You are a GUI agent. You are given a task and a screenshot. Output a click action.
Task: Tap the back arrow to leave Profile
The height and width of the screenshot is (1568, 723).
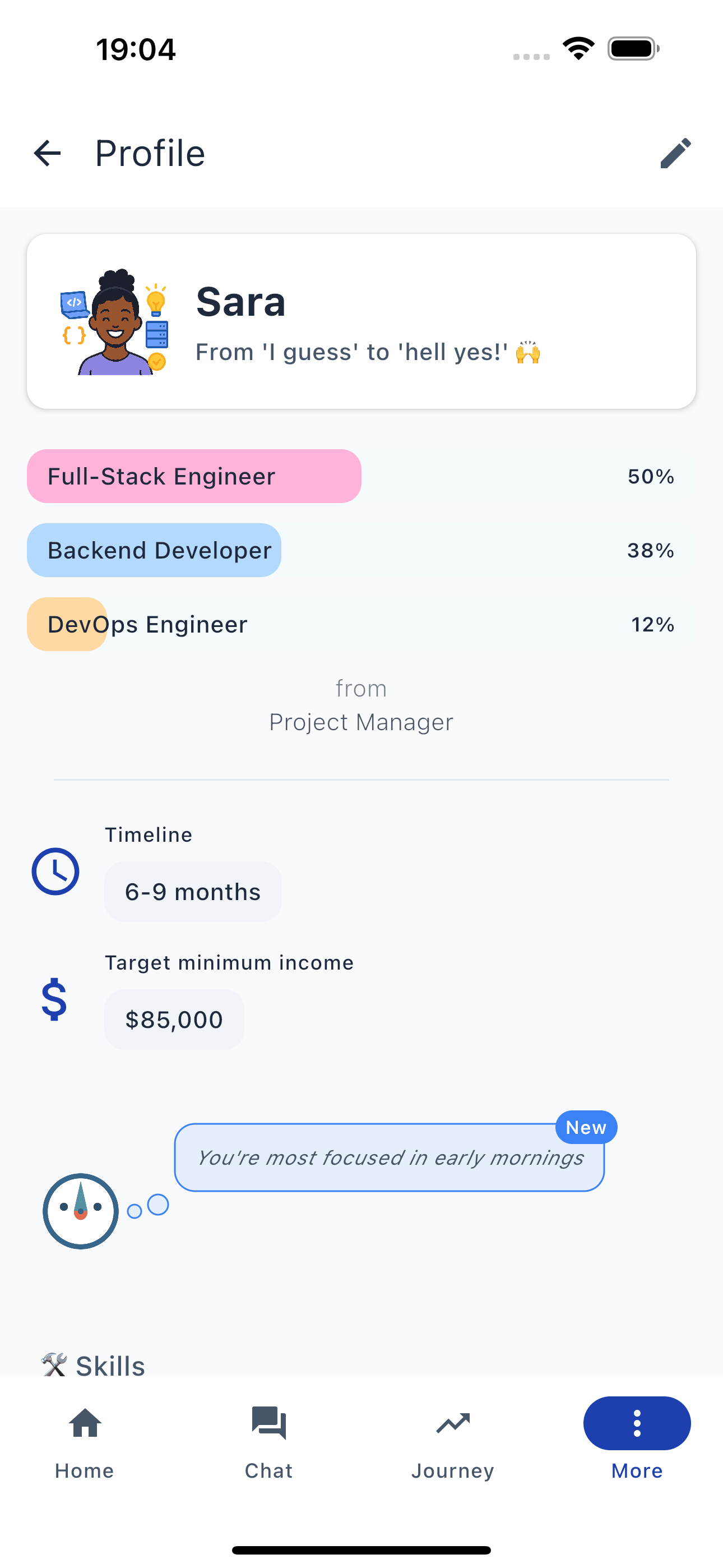[47, 153]
